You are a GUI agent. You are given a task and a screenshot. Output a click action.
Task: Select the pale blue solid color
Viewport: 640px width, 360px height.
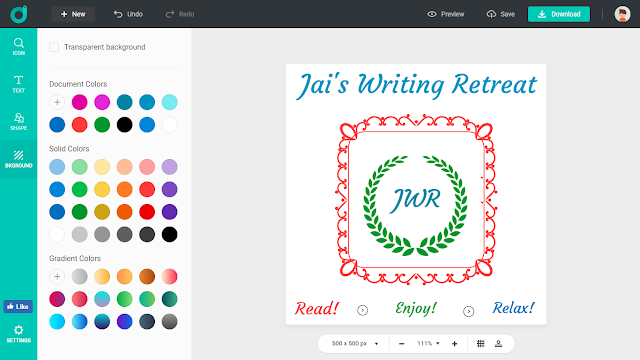57,167
